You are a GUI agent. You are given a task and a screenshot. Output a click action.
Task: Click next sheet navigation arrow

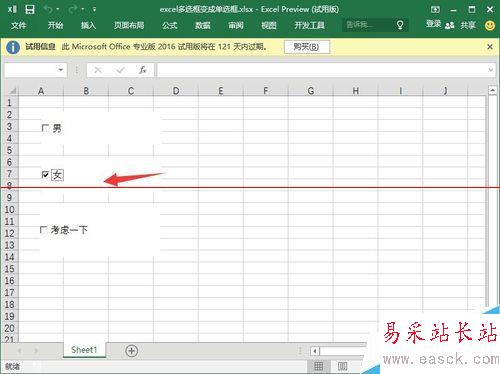pos(36,351)
